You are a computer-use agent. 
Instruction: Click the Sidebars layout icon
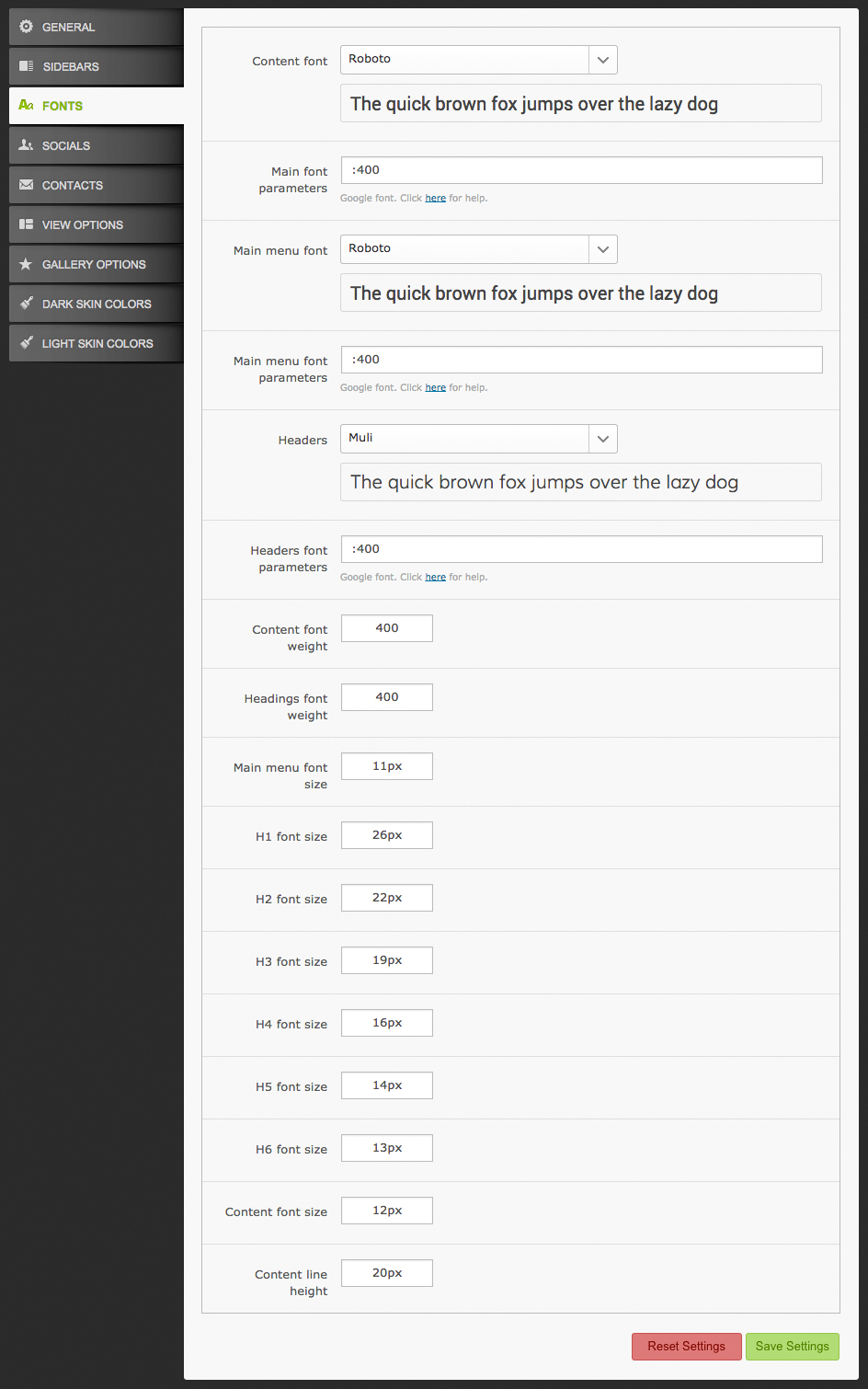[x=26, y=66]
